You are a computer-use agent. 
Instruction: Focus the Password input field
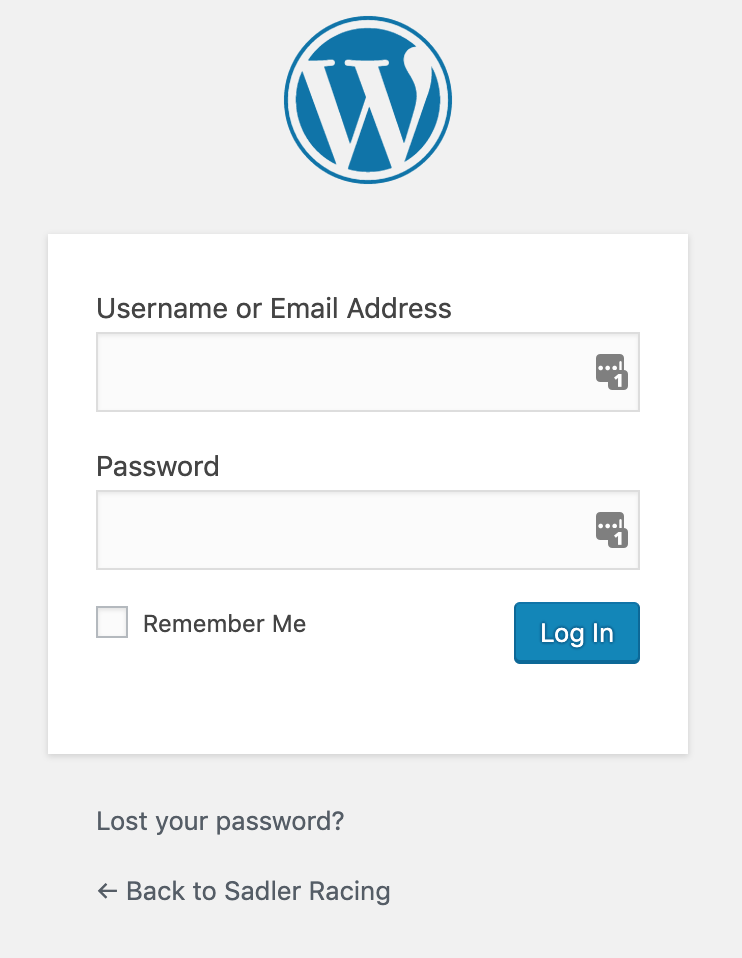(x=340, y=530)
